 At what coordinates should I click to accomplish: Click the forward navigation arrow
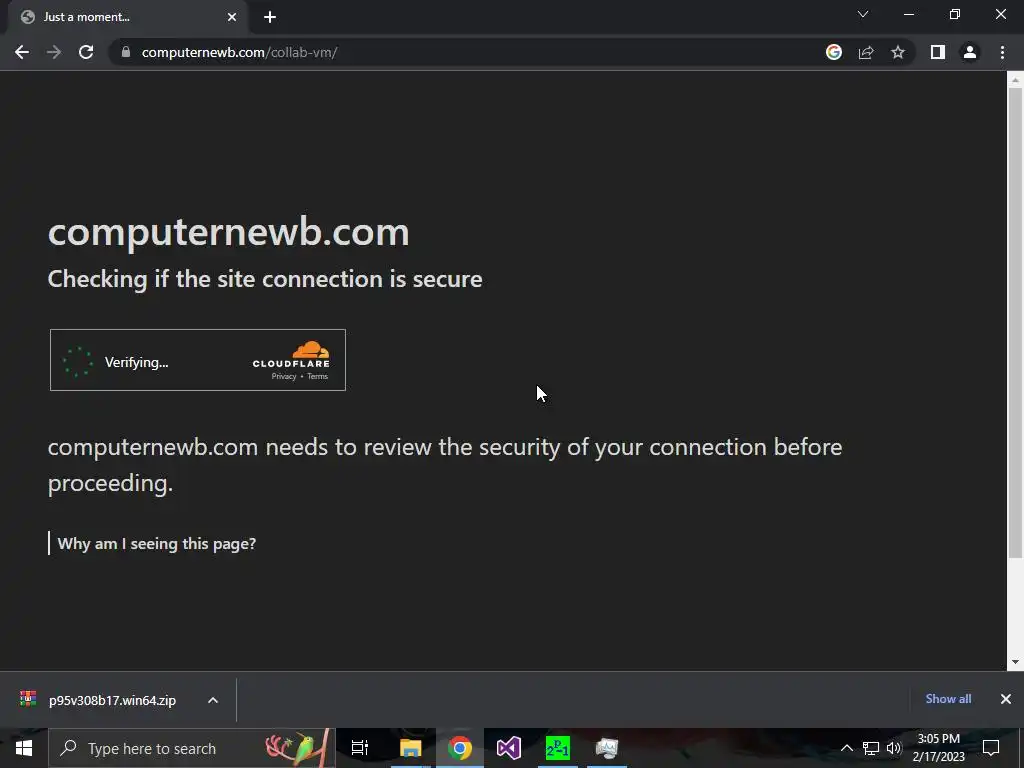(54, 52)
